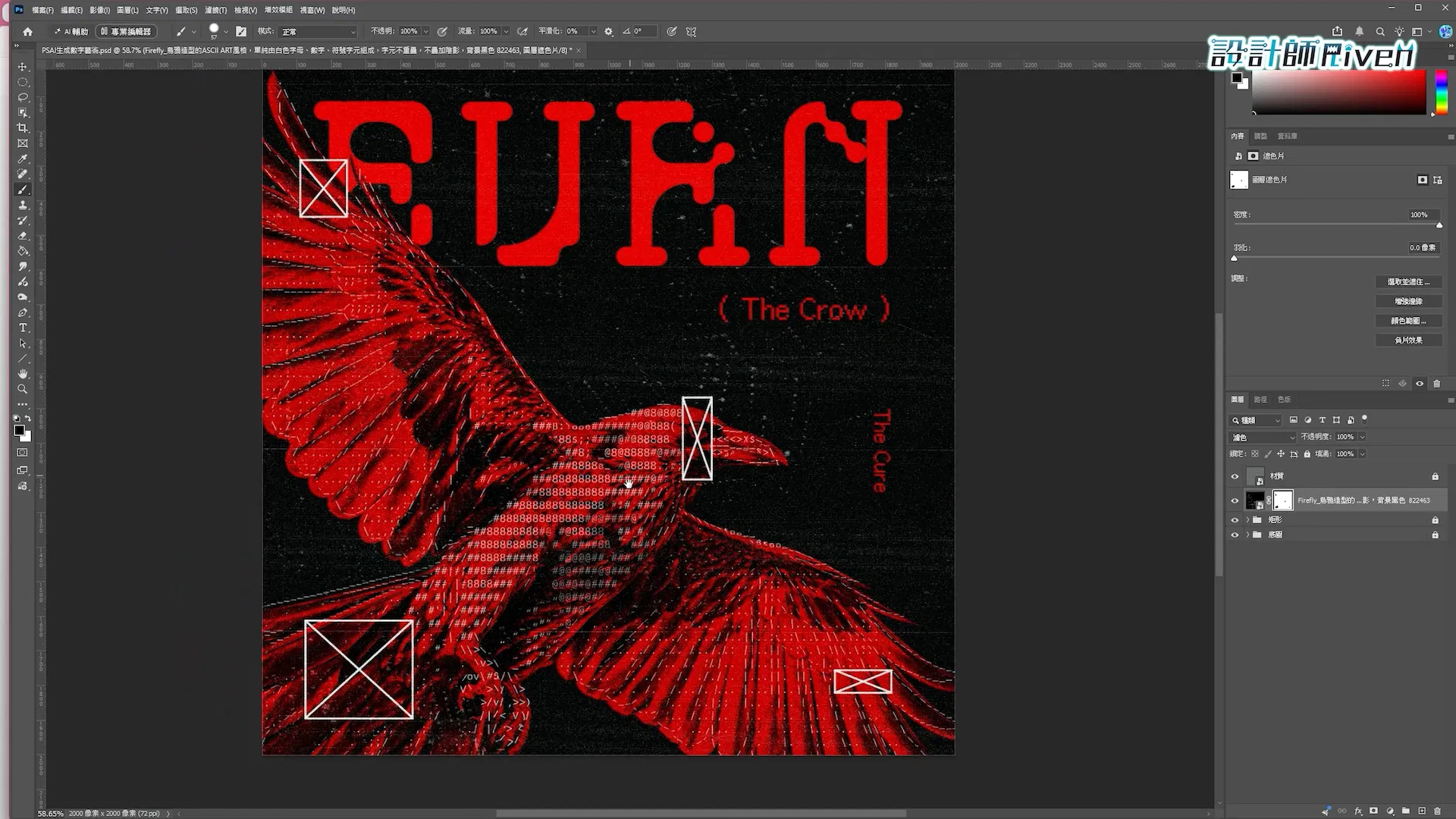Delete mask using trash icon in Properties
Image resolution: width=1456 pixels, height=819 pixels.
[1436, 384]
